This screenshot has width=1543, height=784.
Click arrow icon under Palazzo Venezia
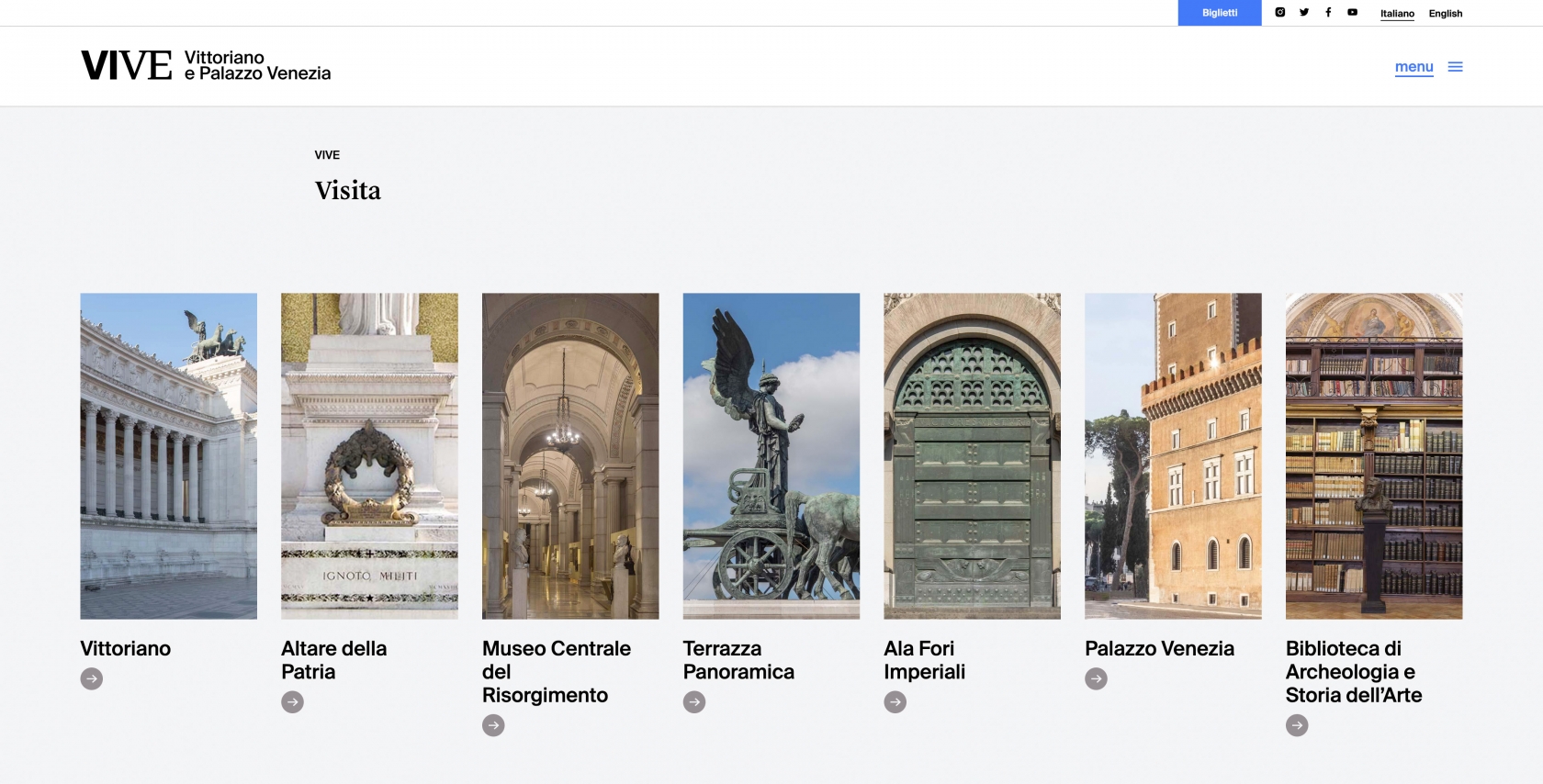pos(1096,678)
